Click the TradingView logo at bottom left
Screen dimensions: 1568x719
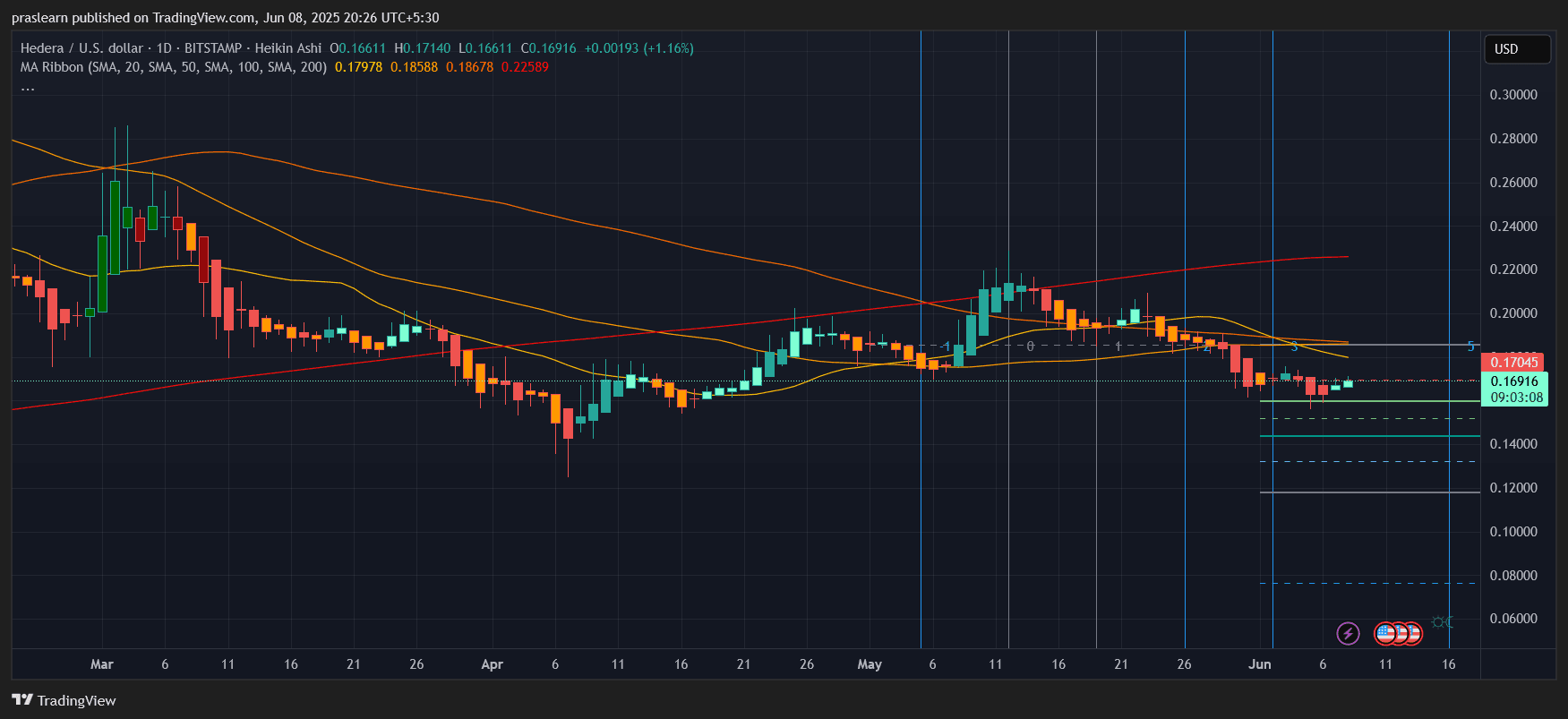click(64, 700)
